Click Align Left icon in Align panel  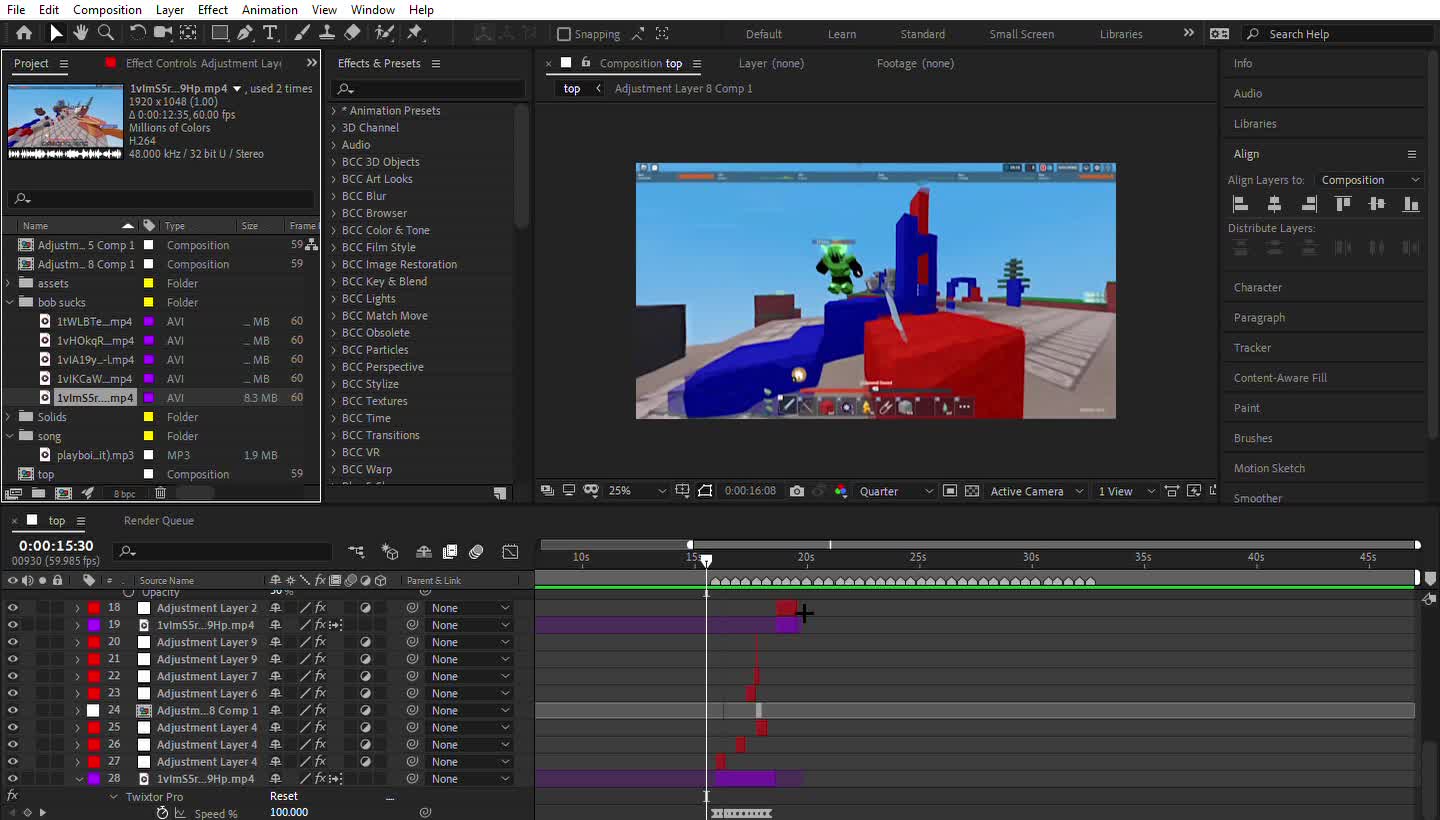[1240, 204]
